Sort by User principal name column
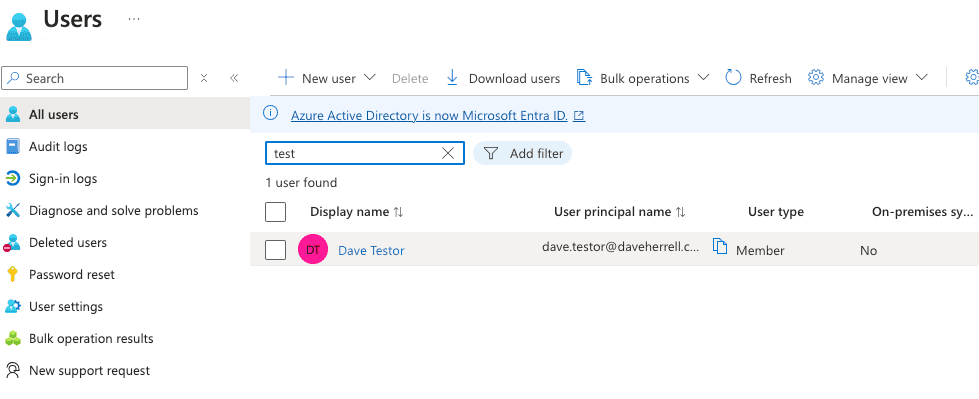 click(x=612, y=212)
